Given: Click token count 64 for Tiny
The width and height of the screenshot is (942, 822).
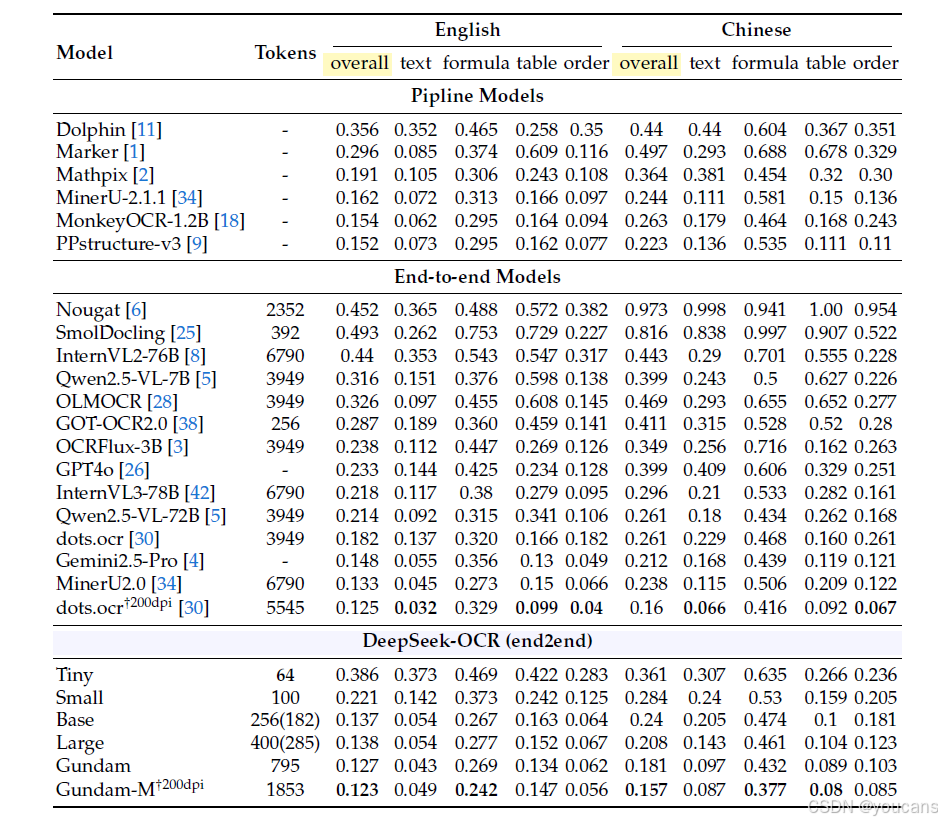Looking at the screenshot, I should (x=285, y=675).
